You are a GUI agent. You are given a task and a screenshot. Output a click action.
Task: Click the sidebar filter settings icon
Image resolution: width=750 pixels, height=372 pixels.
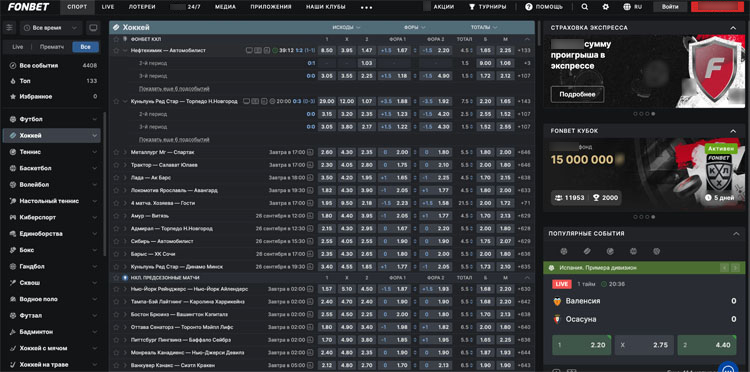(10, 28)
